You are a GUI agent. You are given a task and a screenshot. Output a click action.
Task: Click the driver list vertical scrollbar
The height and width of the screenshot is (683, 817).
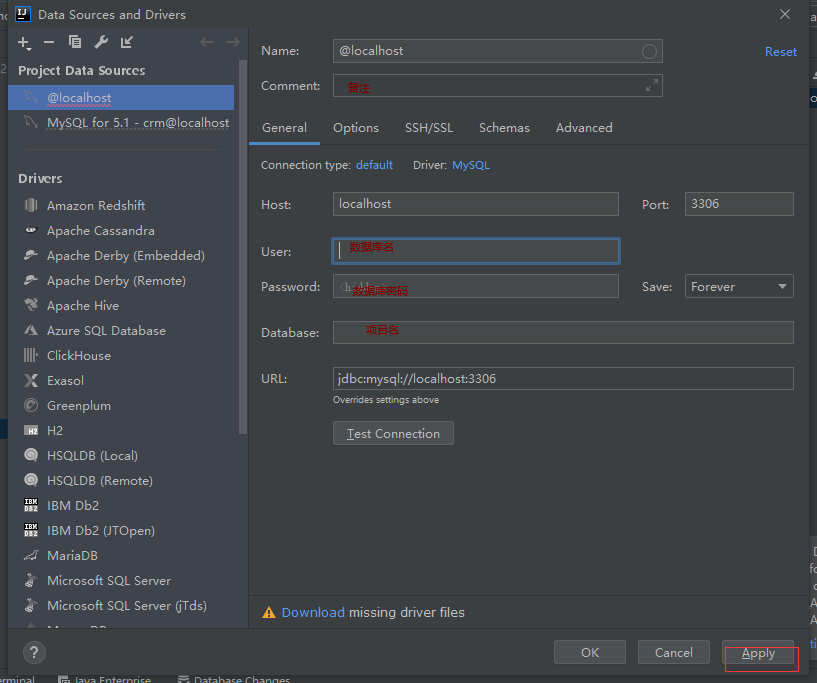(242, 247)
